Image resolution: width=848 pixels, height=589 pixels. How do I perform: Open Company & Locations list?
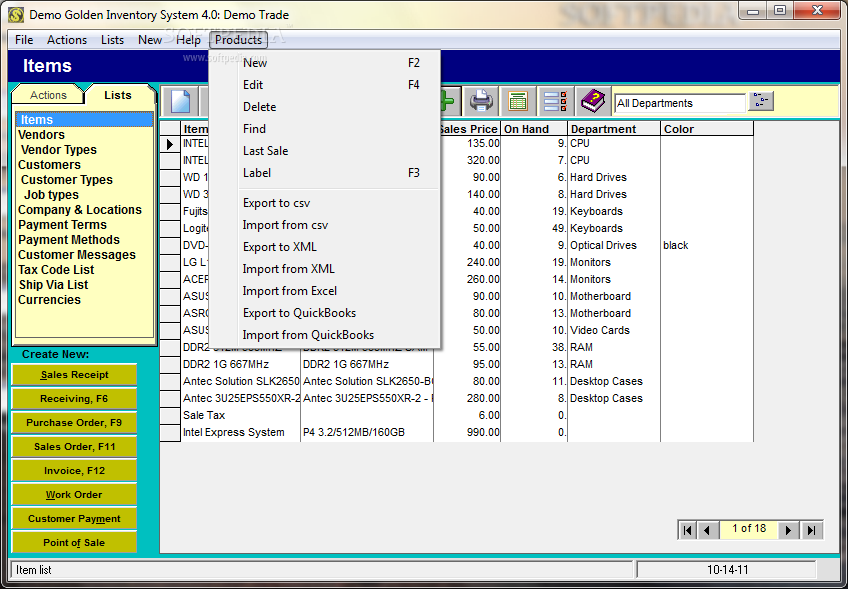80,210
